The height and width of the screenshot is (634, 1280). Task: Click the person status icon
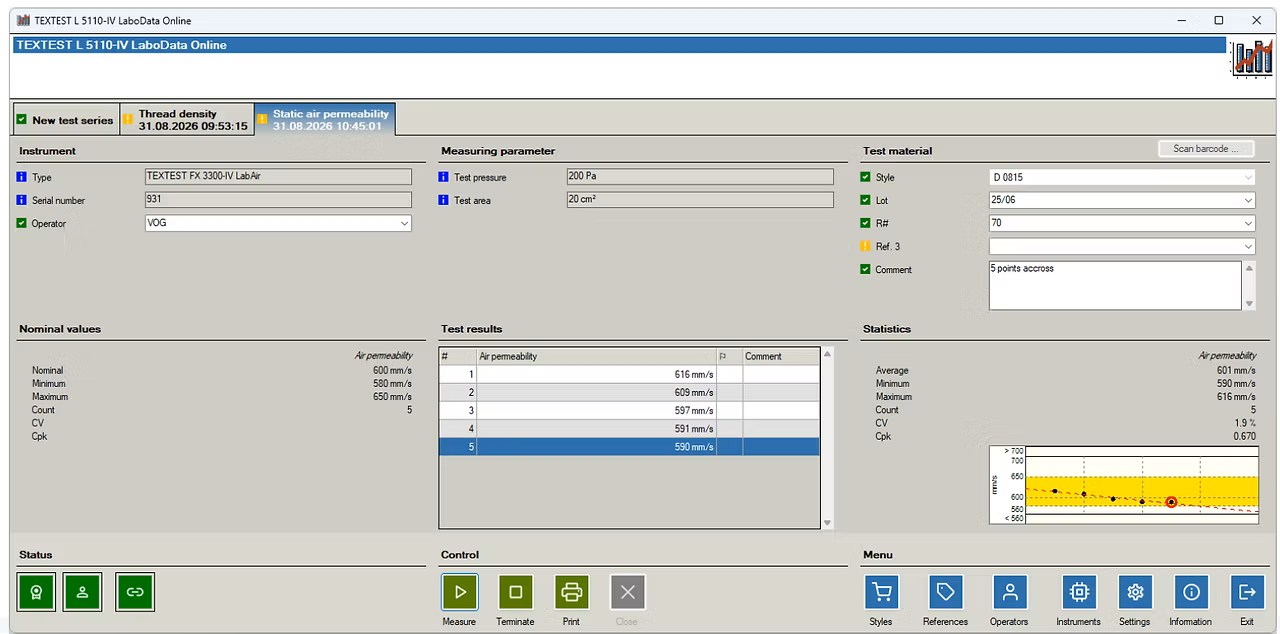click(x=83, y=592)
